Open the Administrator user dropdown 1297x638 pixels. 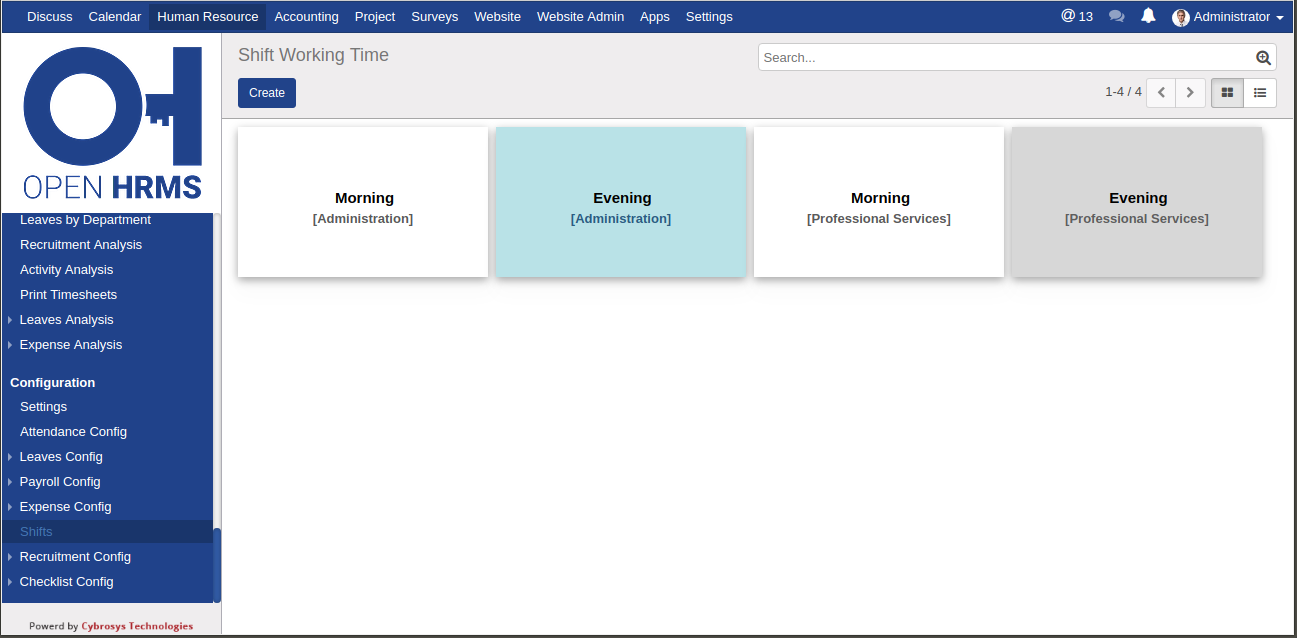(1228, 17)
